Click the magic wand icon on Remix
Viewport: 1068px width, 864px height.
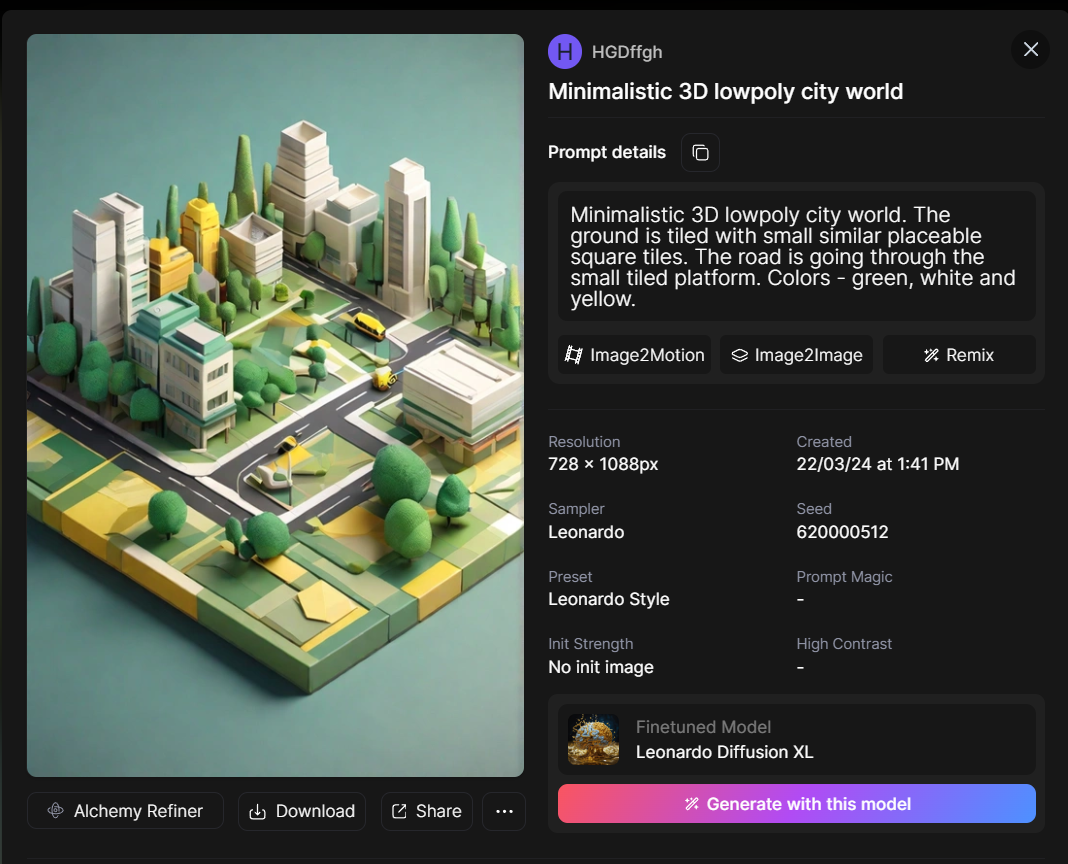(x=931, y=355)
